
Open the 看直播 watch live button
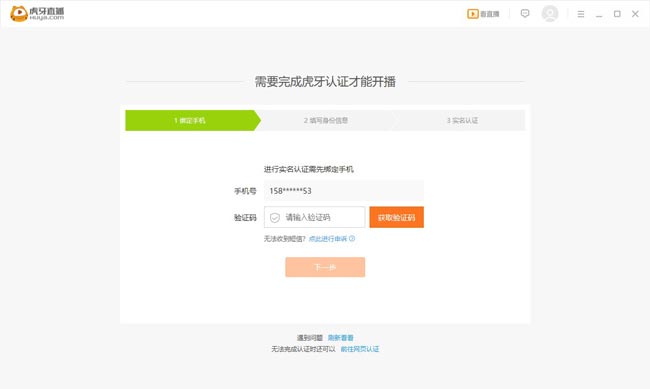(483, 14)
